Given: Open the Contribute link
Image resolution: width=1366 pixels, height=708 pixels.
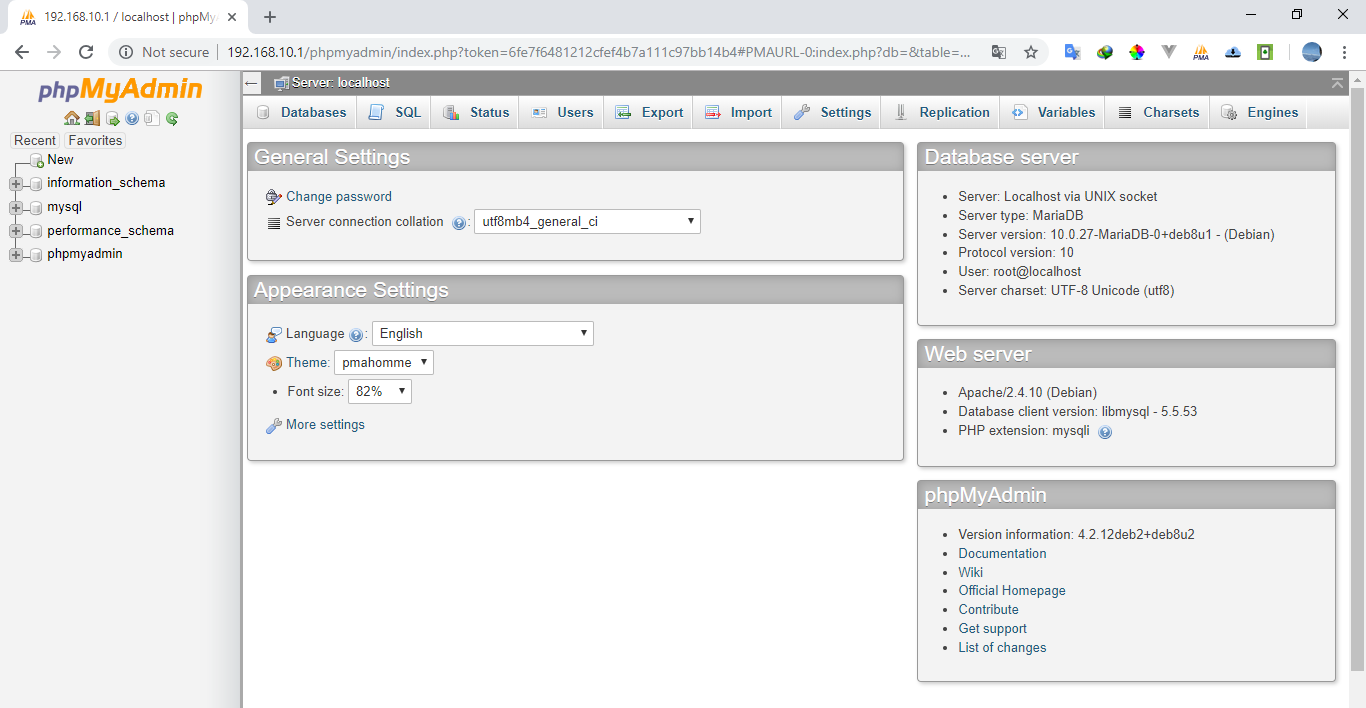Looking at the screenshot, I should 988,610.
